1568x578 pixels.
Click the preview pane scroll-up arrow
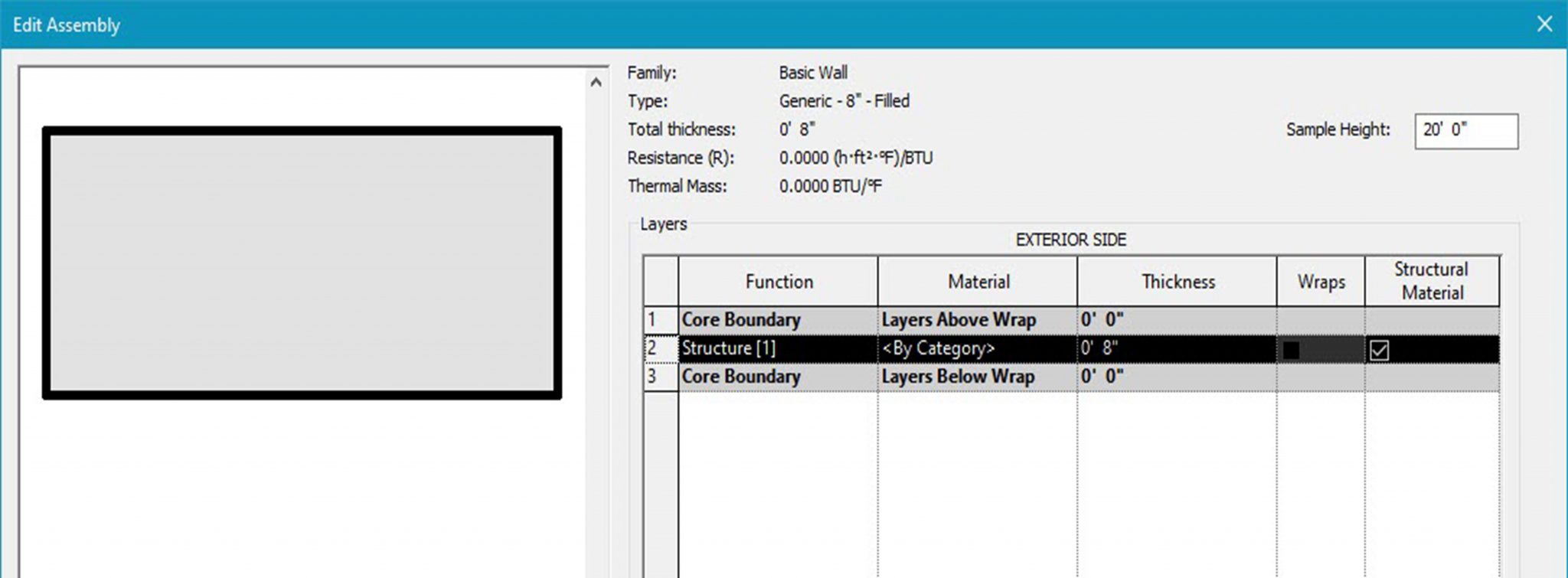596,83
